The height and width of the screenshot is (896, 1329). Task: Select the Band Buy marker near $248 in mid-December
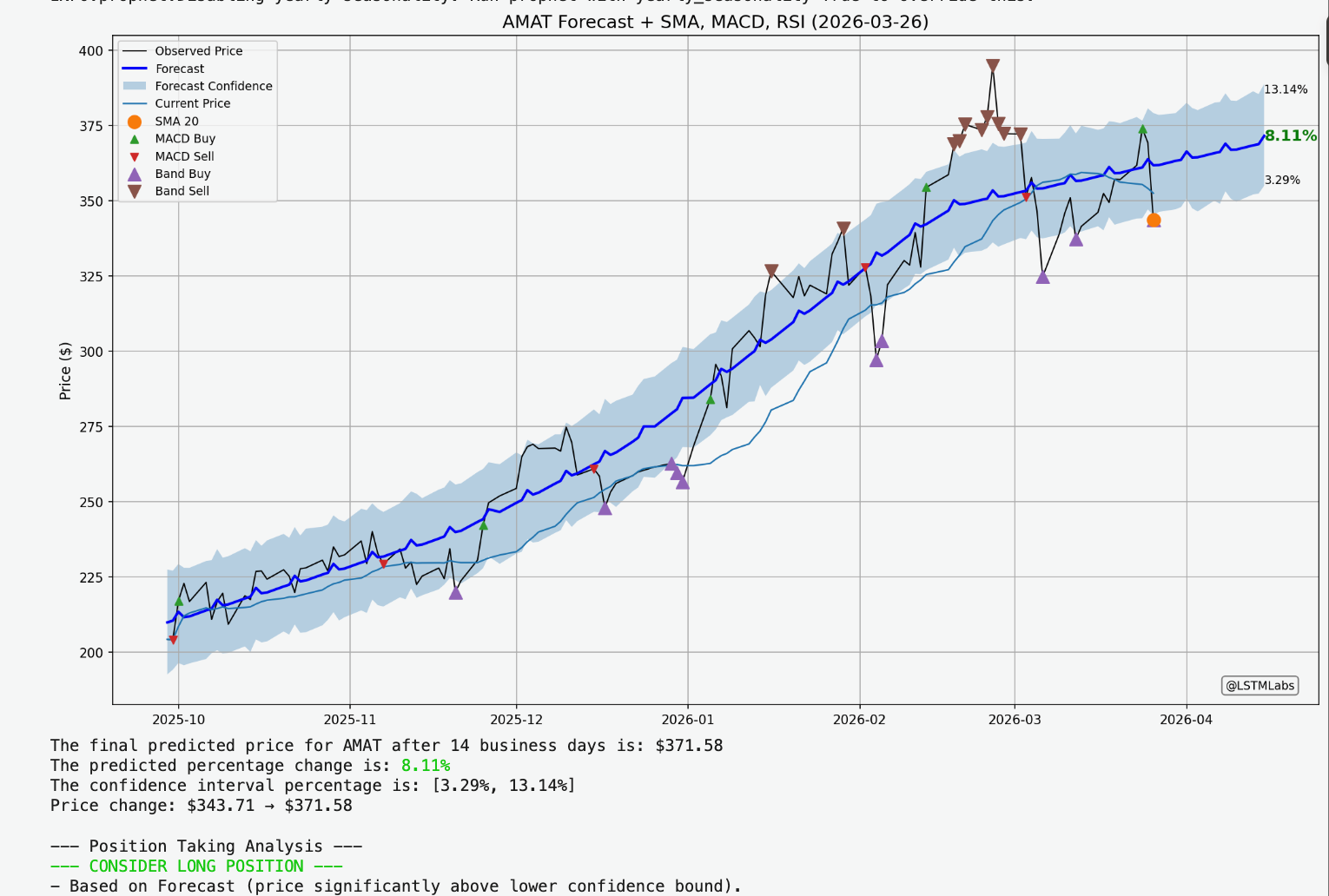[x=605, y=508]
